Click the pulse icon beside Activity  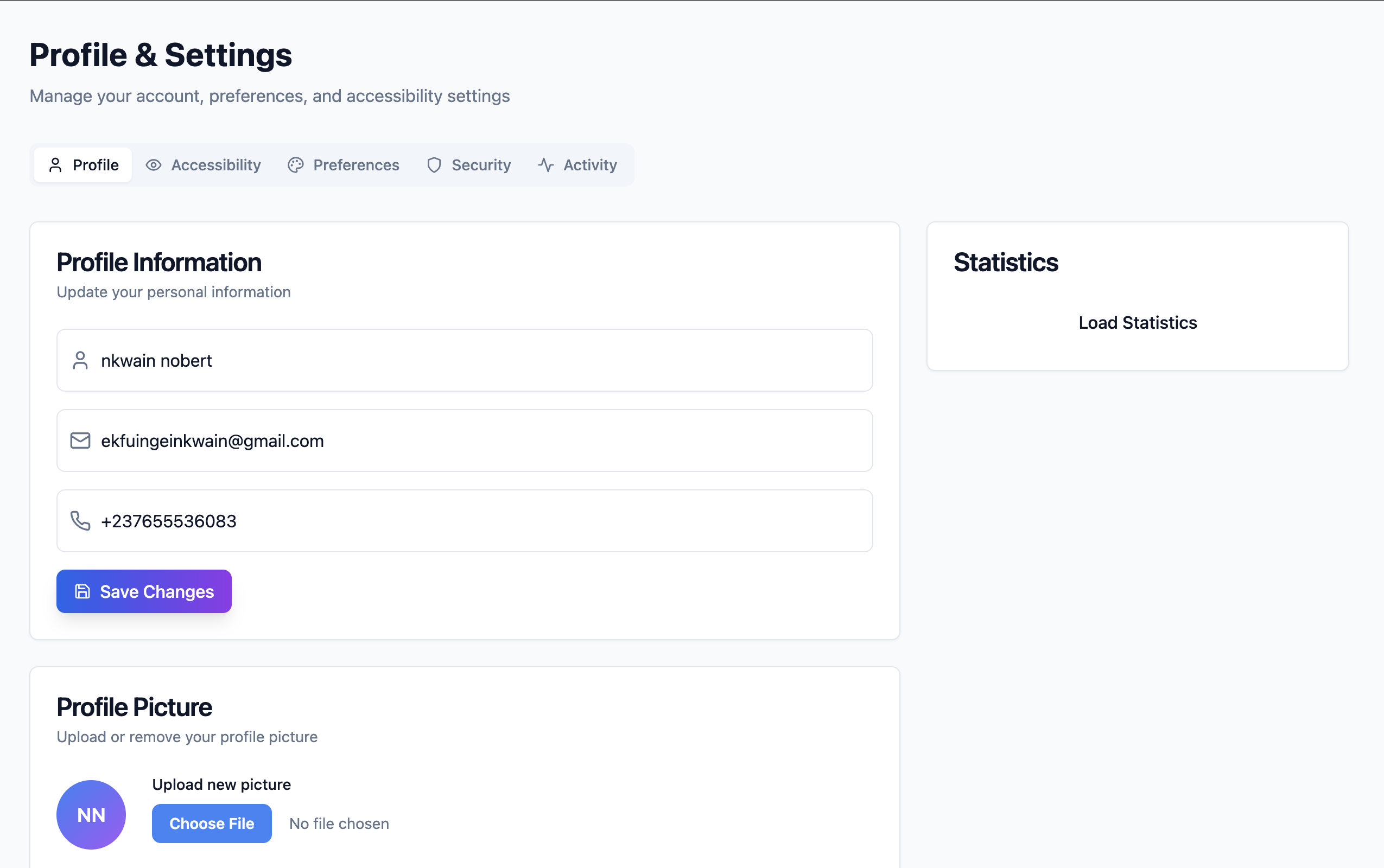point(545,165)
